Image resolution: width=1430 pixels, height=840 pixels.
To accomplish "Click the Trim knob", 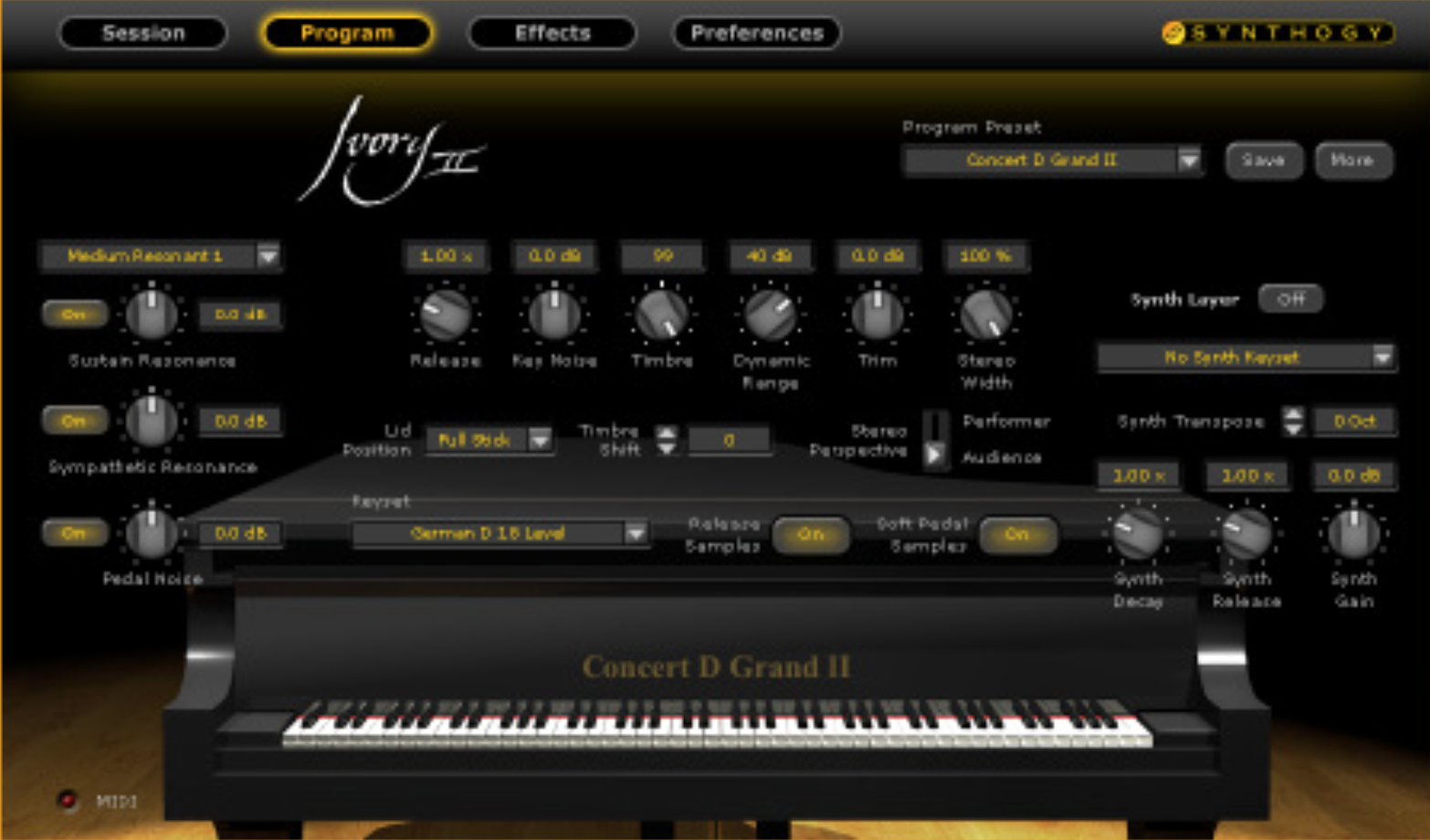I will [878, 314].
